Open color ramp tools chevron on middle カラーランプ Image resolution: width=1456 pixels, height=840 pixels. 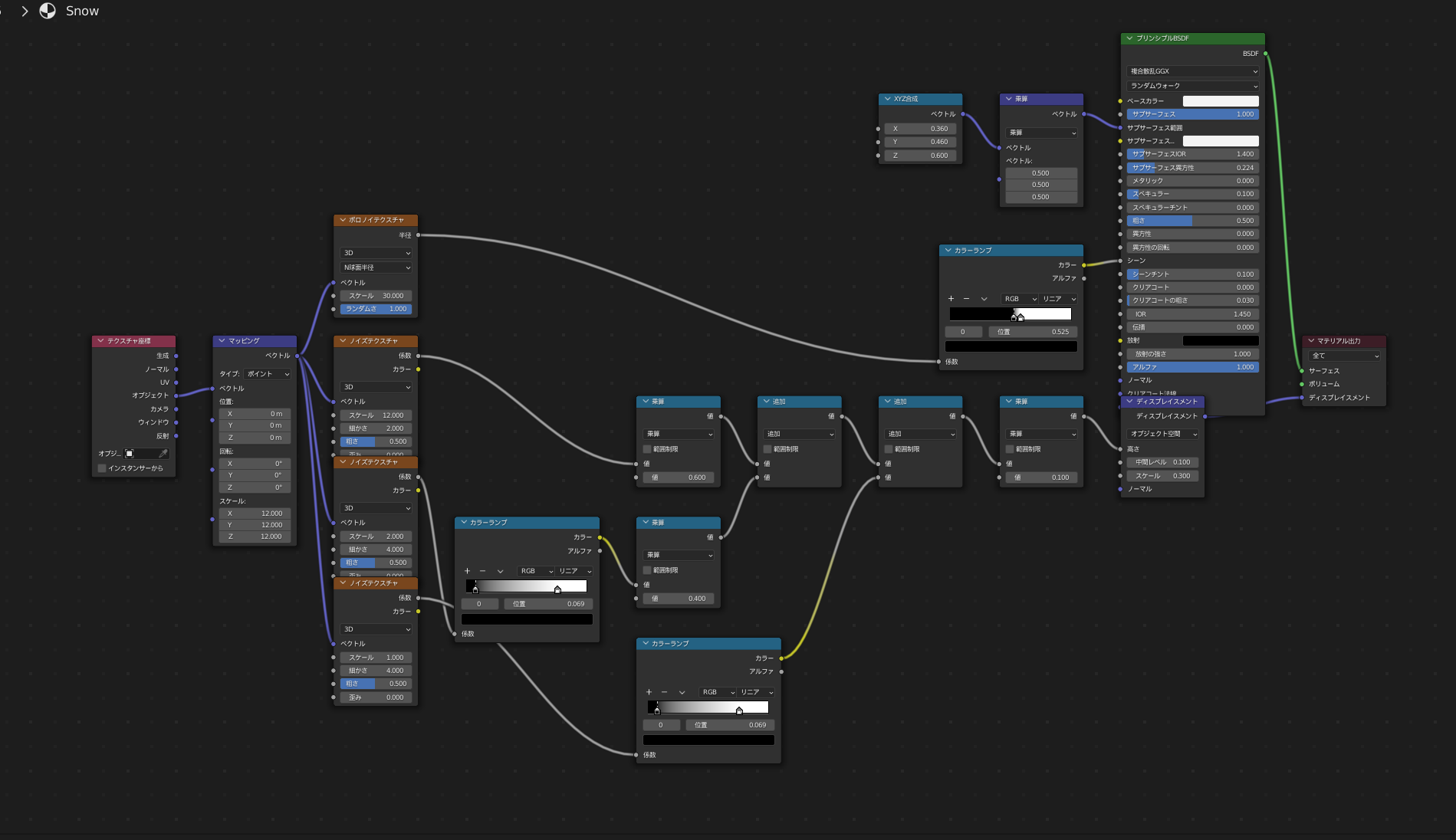click(x=500, y=571)
